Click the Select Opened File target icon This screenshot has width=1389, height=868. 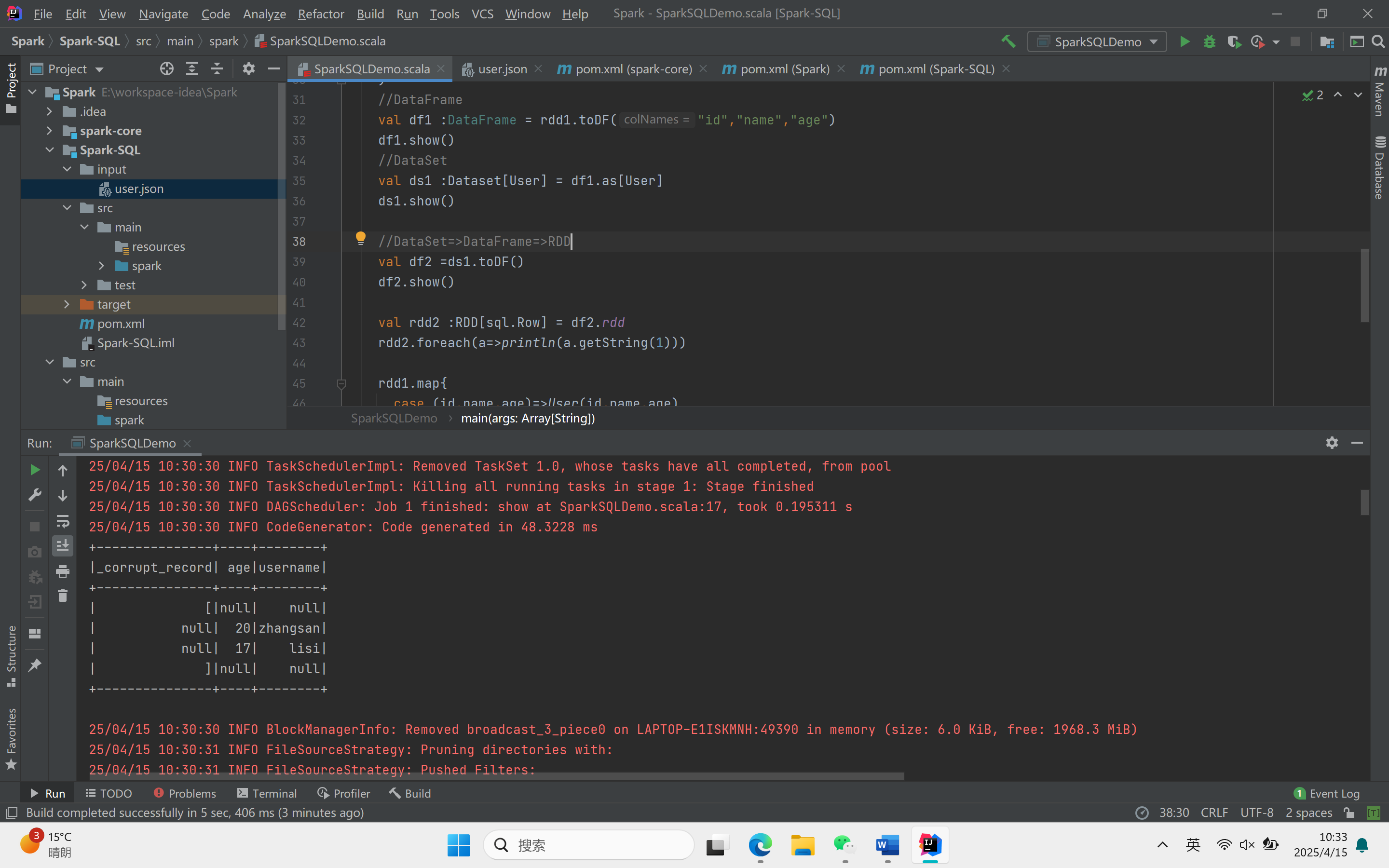pos(166,69)
